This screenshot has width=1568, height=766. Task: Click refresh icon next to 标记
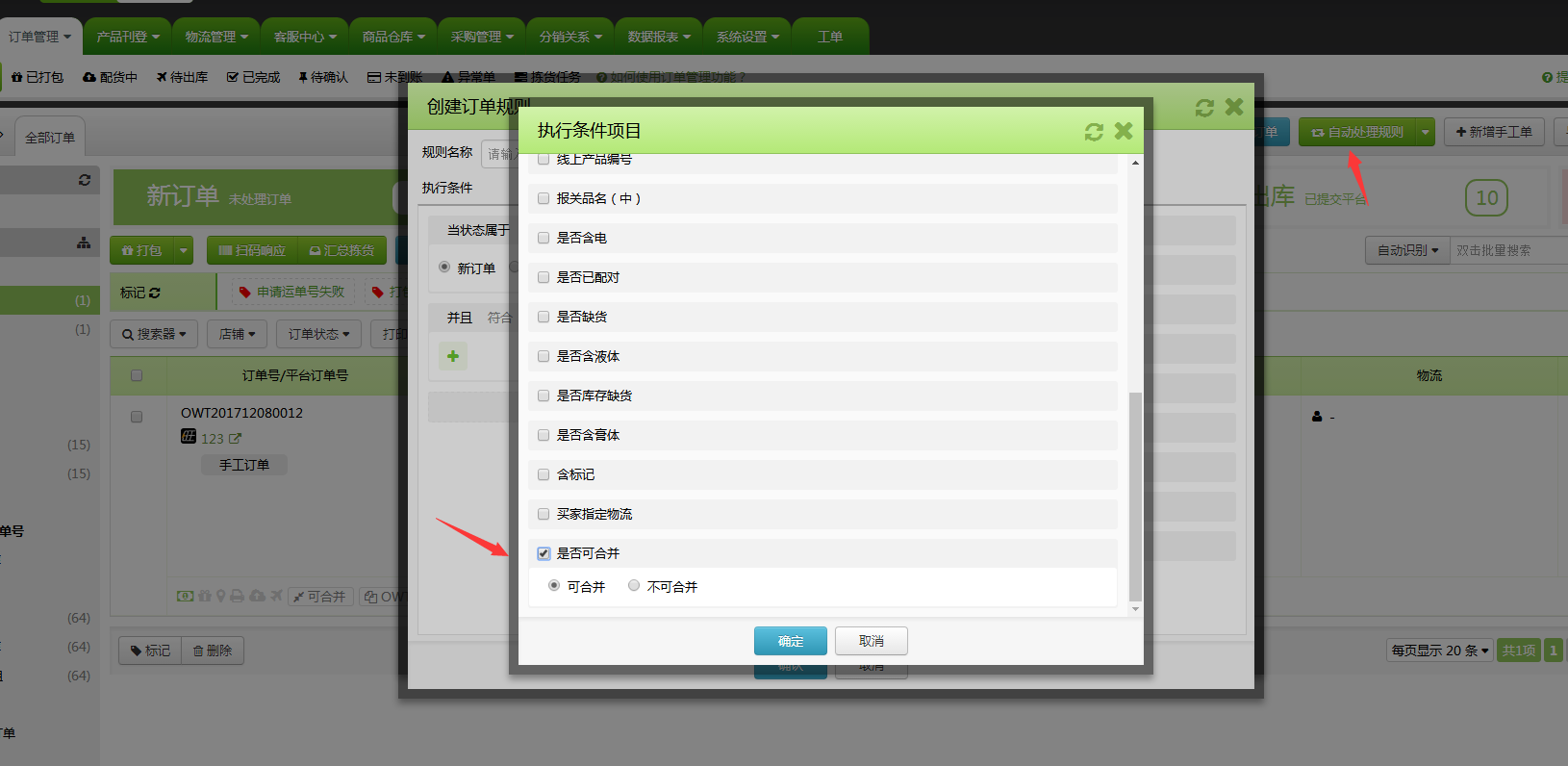tap(155, 293)
